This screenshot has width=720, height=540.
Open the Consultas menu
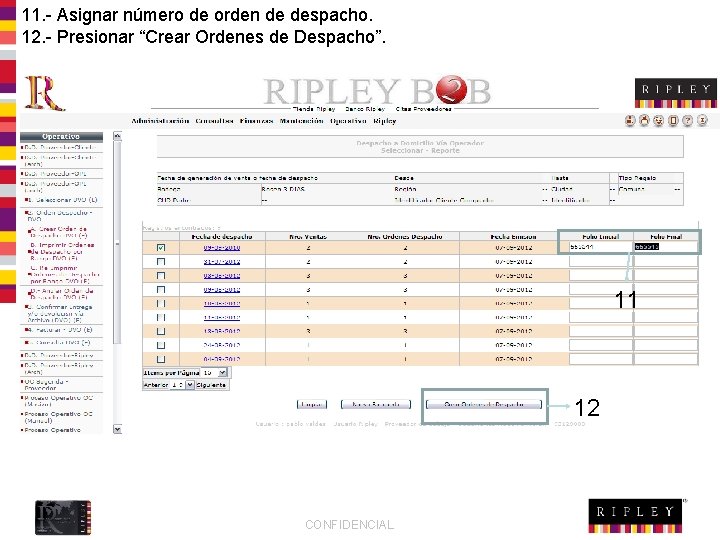click(x=214, y=121)
